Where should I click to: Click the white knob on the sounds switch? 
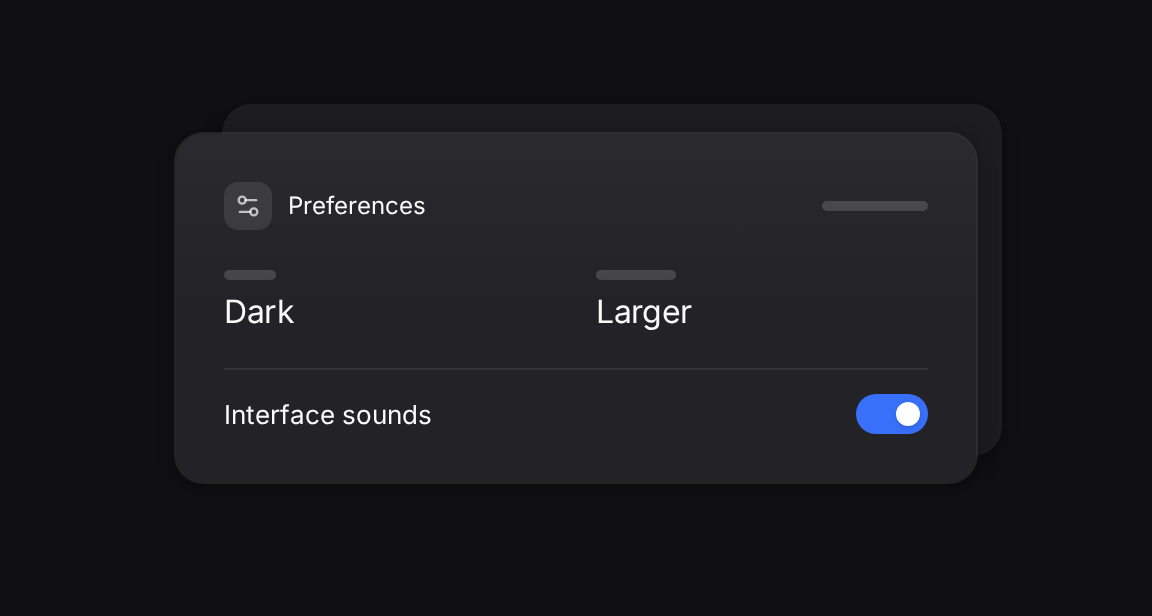(907, 414)
